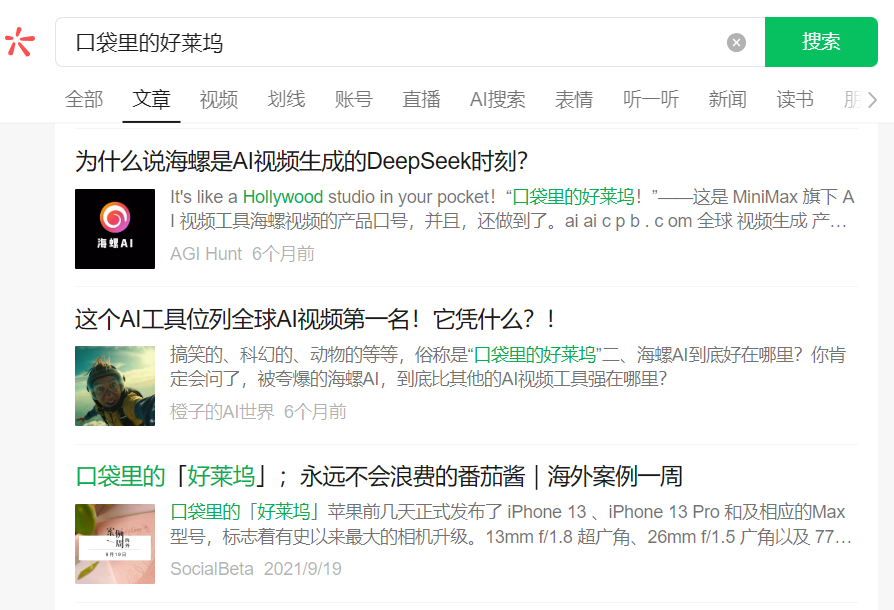
Task: Click the red search logo icon
Action: (x=20, y=42)
